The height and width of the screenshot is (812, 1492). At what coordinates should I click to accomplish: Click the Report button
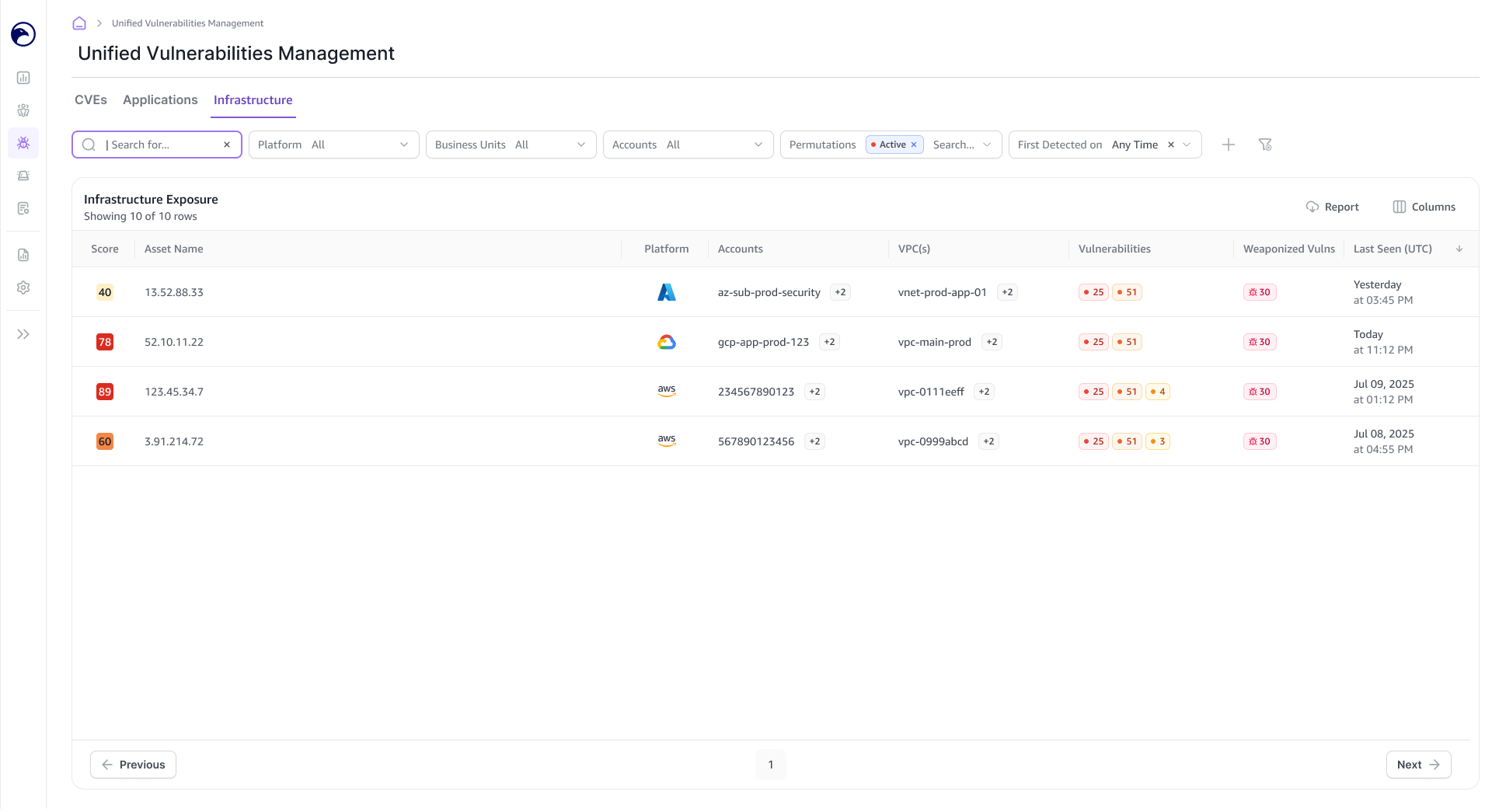coord(1333,207)
